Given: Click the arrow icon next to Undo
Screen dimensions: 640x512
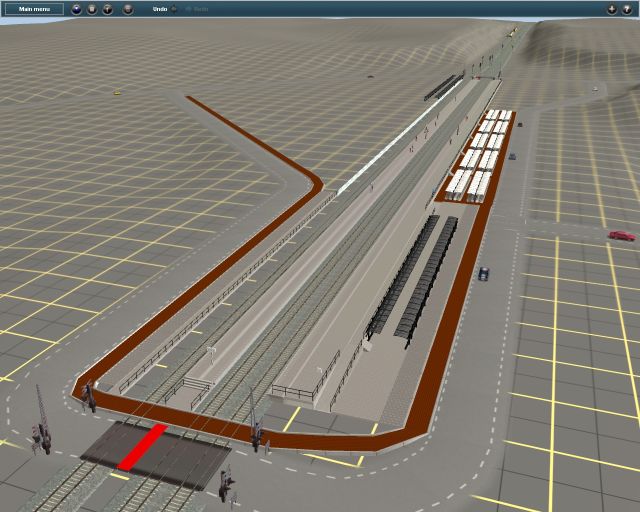Looking at the screenshot, I should [x=174, y=9].
